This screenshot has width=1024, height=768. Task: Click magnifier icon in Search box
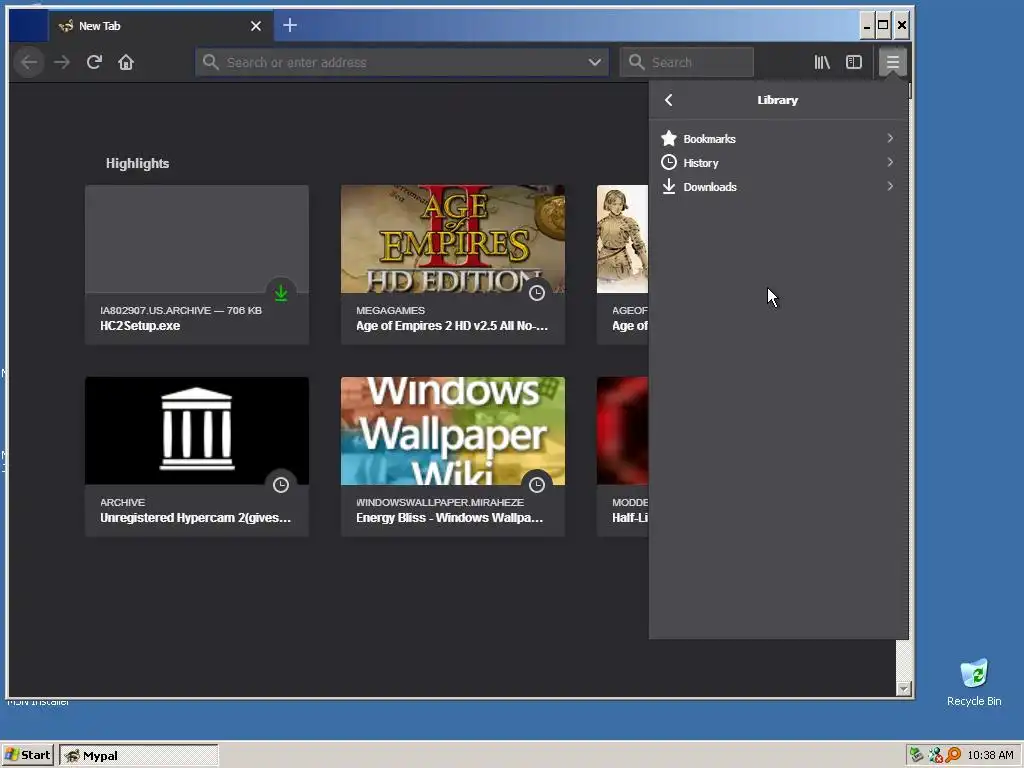coord(636,62)
